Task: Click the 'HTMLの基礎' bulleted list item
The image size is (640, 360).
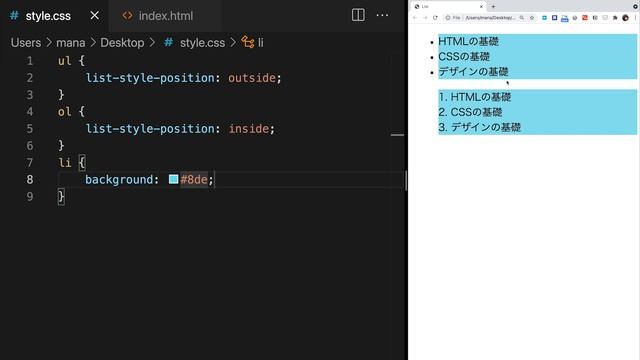Action: coord(468,41)
